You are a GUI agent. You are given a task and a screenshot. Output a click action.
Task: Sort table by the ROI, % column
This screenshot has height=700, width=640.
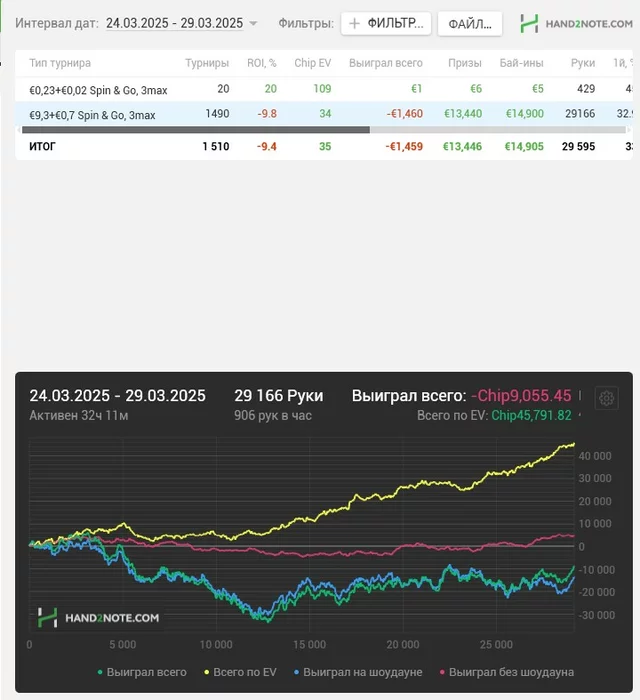(262, 63)
